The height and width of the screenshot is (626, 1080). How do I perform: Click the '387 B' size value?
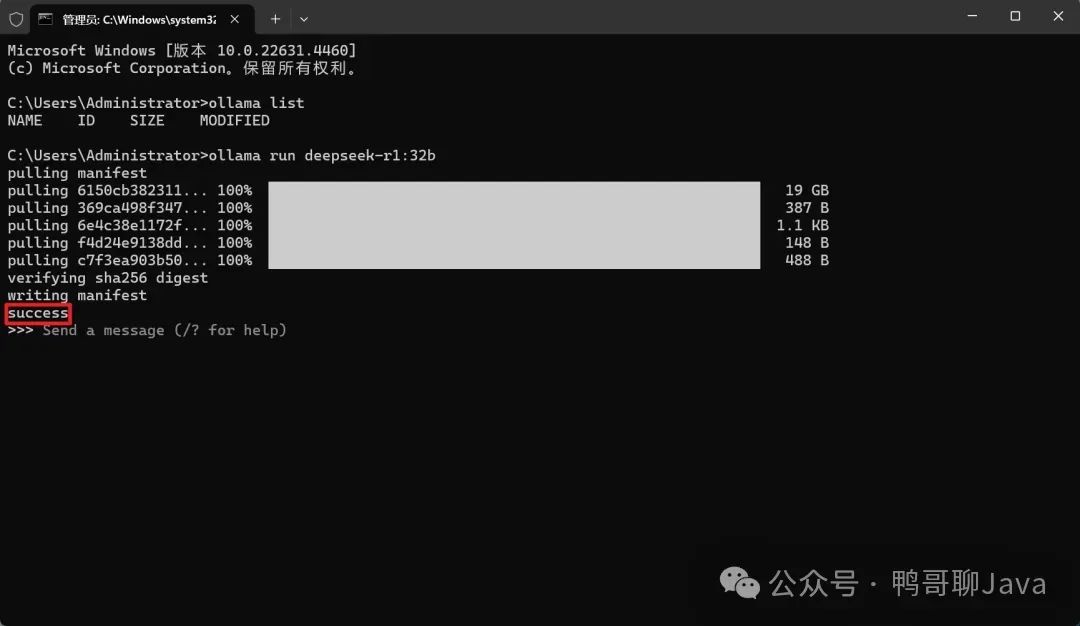click(807, 208)
